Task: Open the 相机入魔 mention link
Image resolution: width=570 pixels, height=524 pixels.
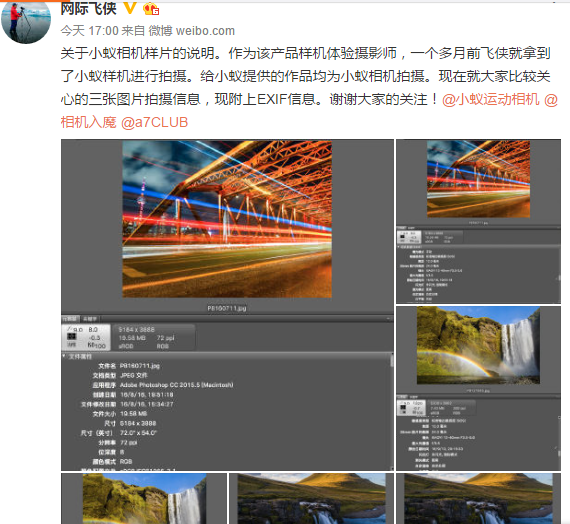Action: click(88, 122)
